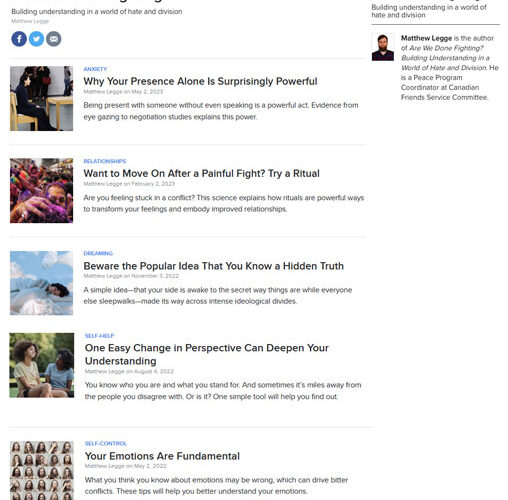This screenshot has height=500, width=508.
Task: Open the RELATIONSHIPS topic link
Action: [105, 161]
